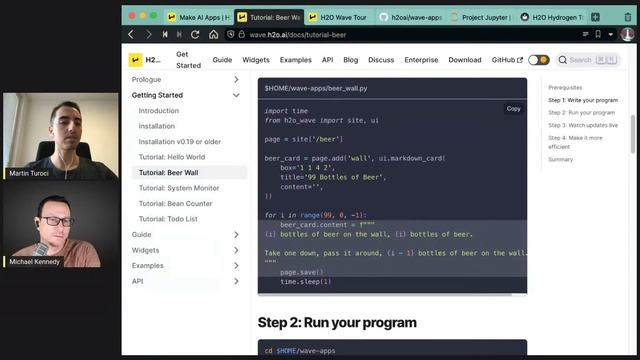Click the trash icon in the tab bar

[x=628, y=17]
